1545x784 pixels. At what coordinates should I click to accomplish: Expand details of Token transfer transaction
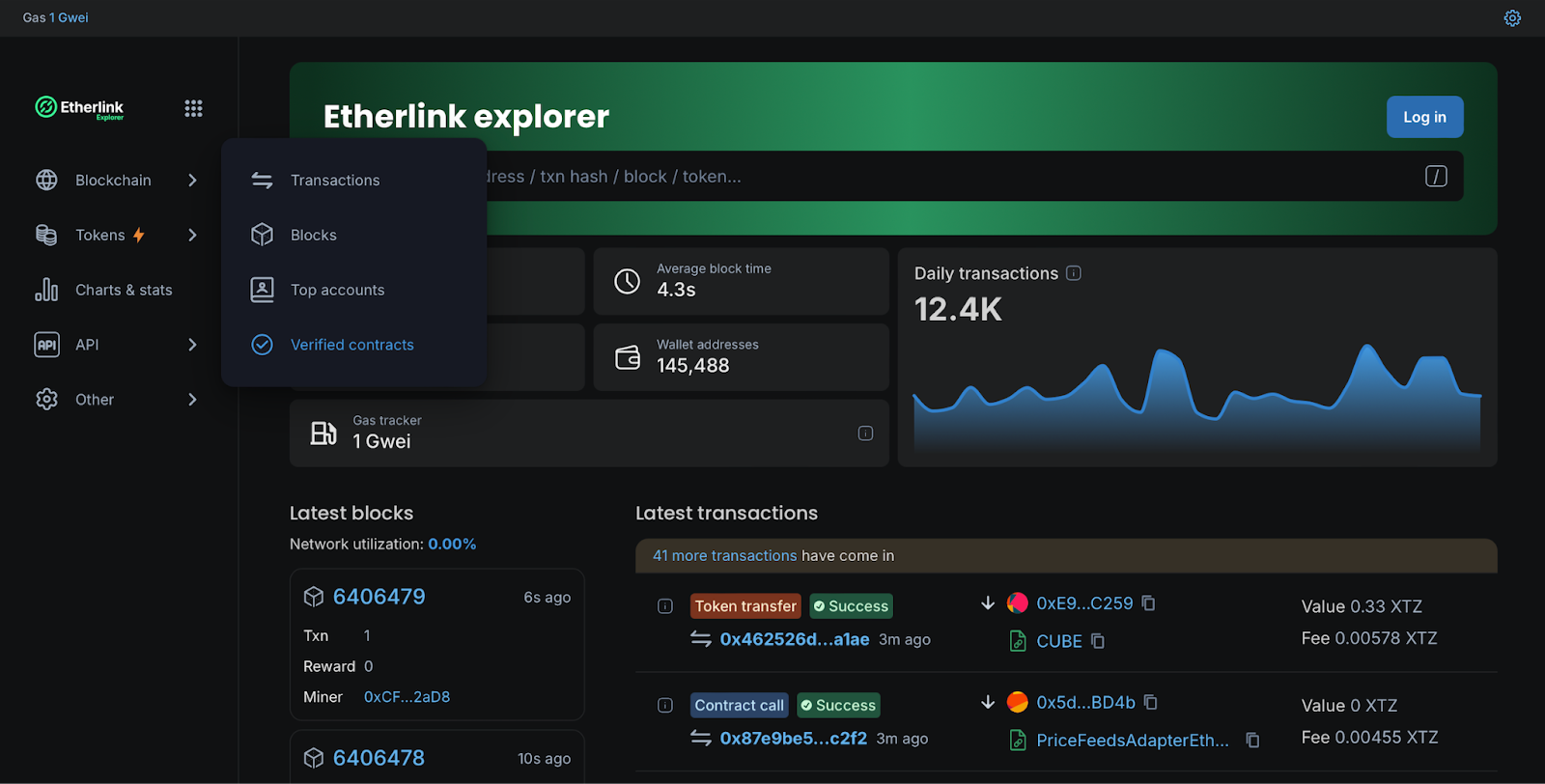click(x=665, y=606)
